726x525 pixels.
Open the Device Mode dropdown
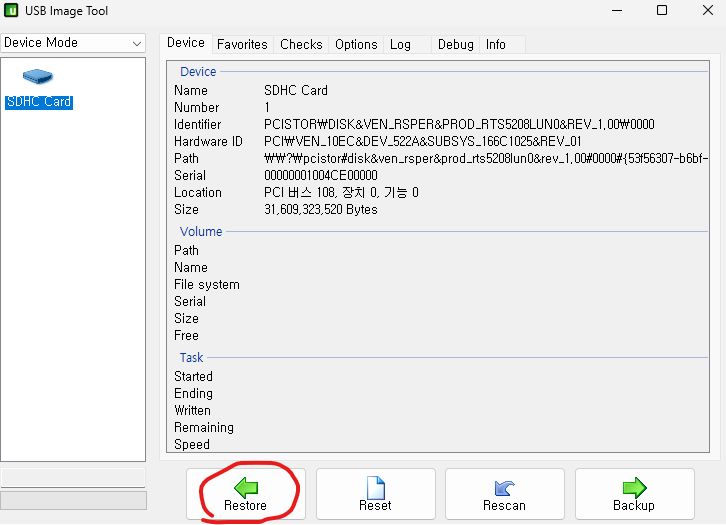[x=73, y=43]
